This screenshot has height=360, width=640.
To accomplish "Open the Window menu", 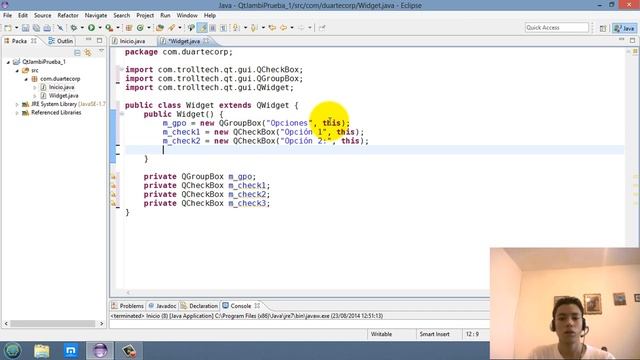I will (187, 16).
